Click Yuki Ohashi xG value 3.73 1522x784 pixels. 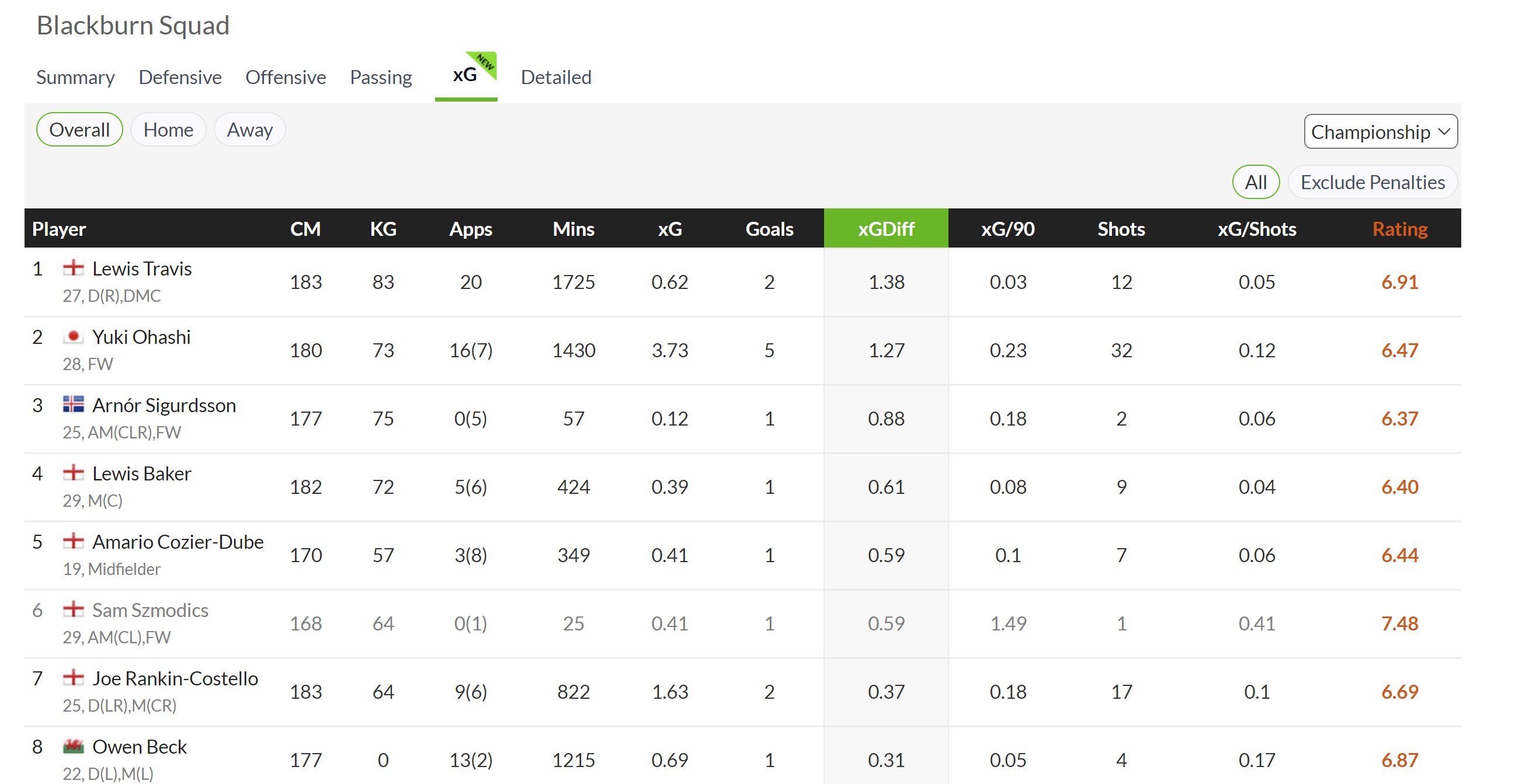coord(670,350)
